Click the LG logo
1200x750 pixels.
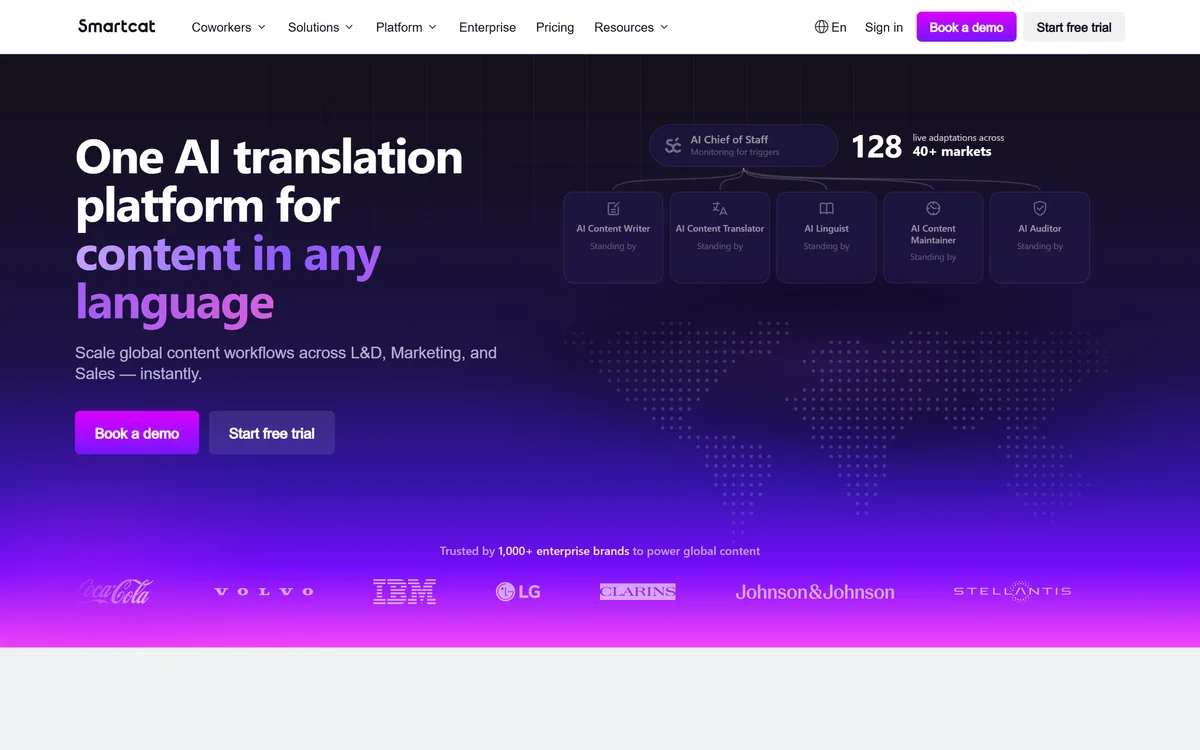tap(518, 592)
